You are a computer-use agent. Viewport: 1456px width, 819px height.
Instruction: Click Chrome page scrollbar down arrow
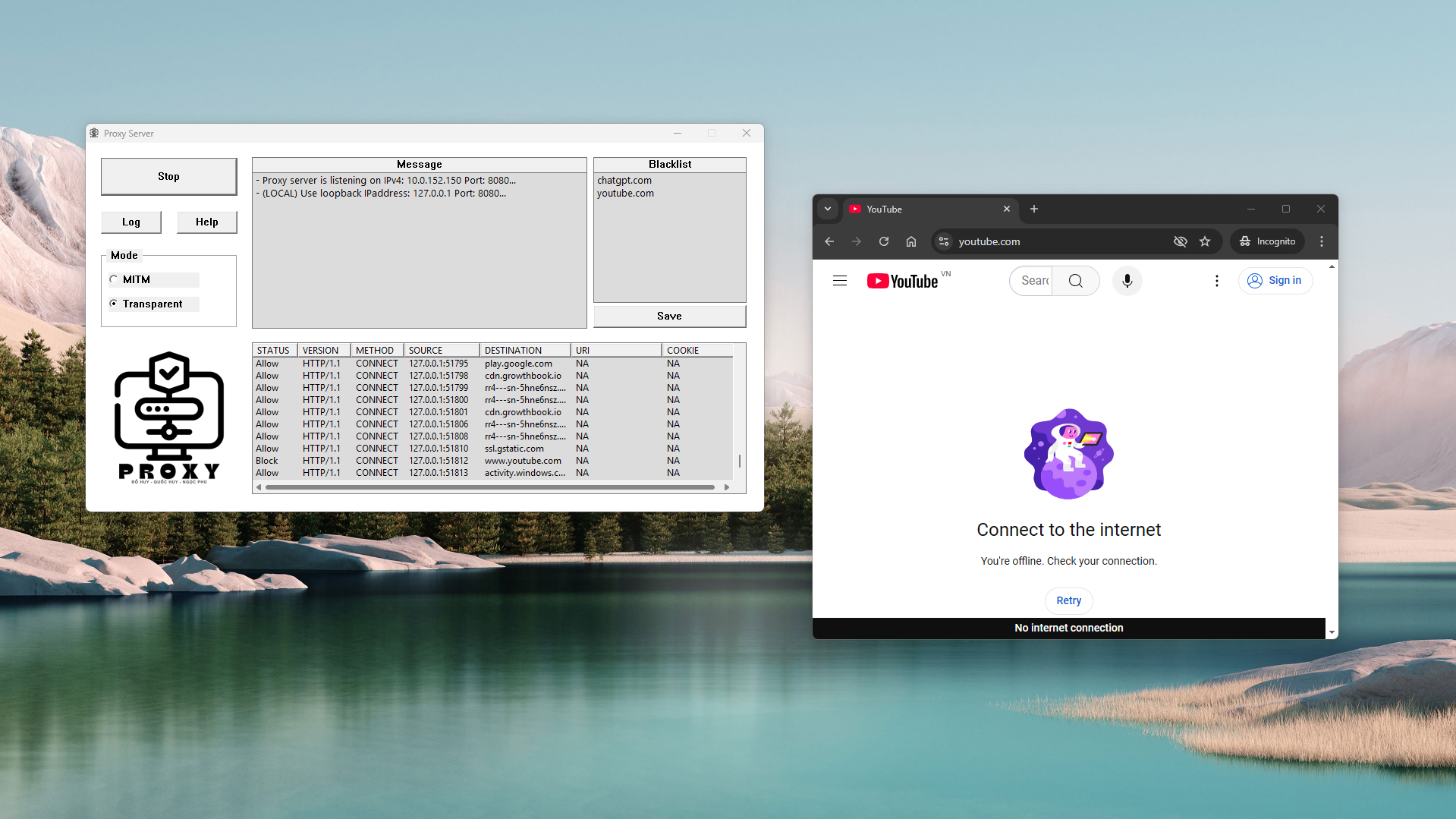click(1332, 632)
